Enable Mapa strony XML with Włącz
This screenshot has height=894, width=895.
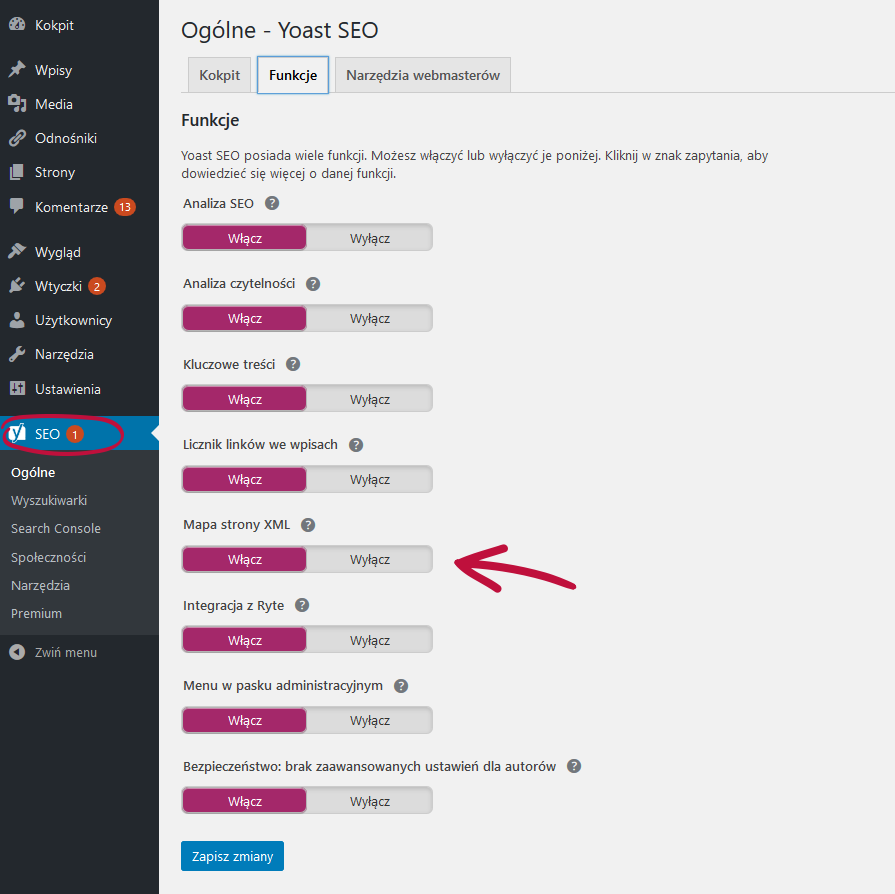tap(244, 559)
